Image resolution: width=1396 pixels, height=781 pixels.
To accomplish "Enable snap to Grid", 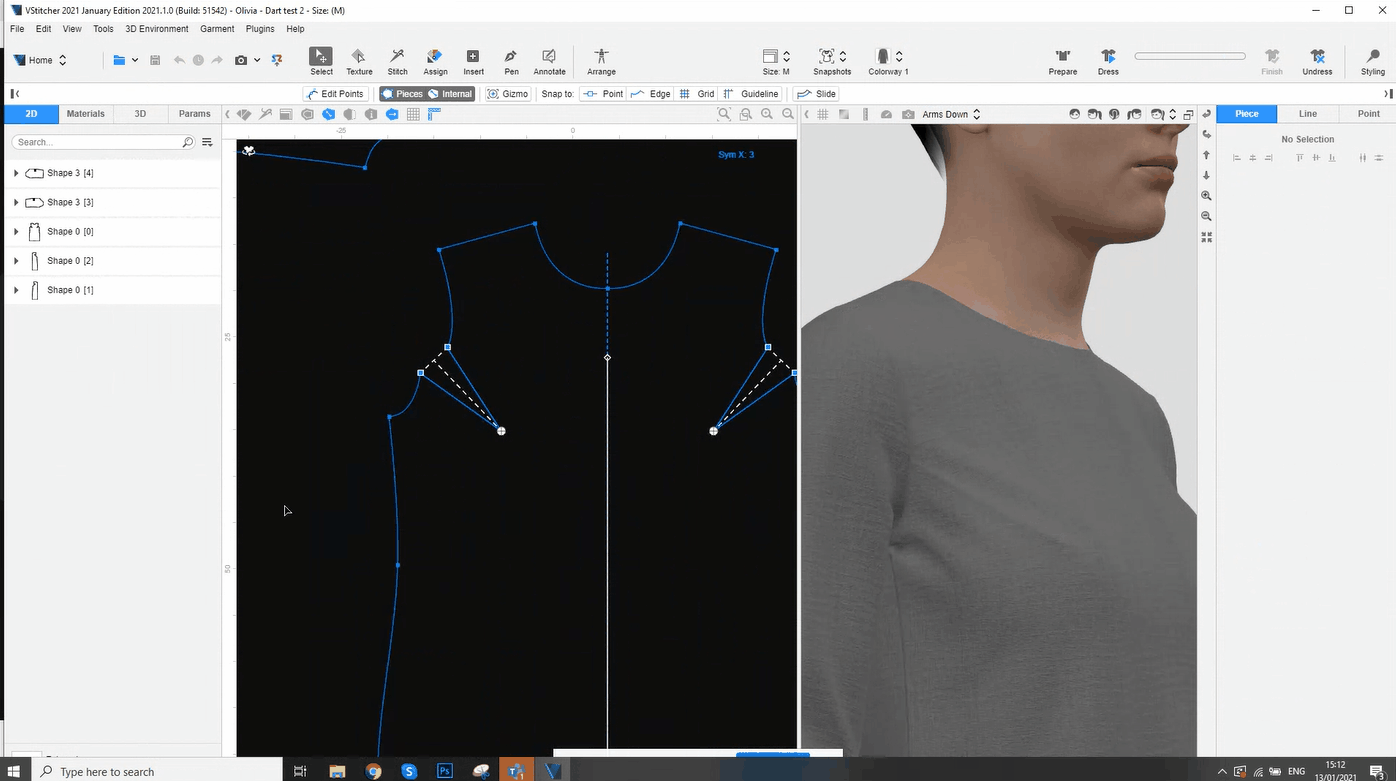I will (x=697, y=94).
